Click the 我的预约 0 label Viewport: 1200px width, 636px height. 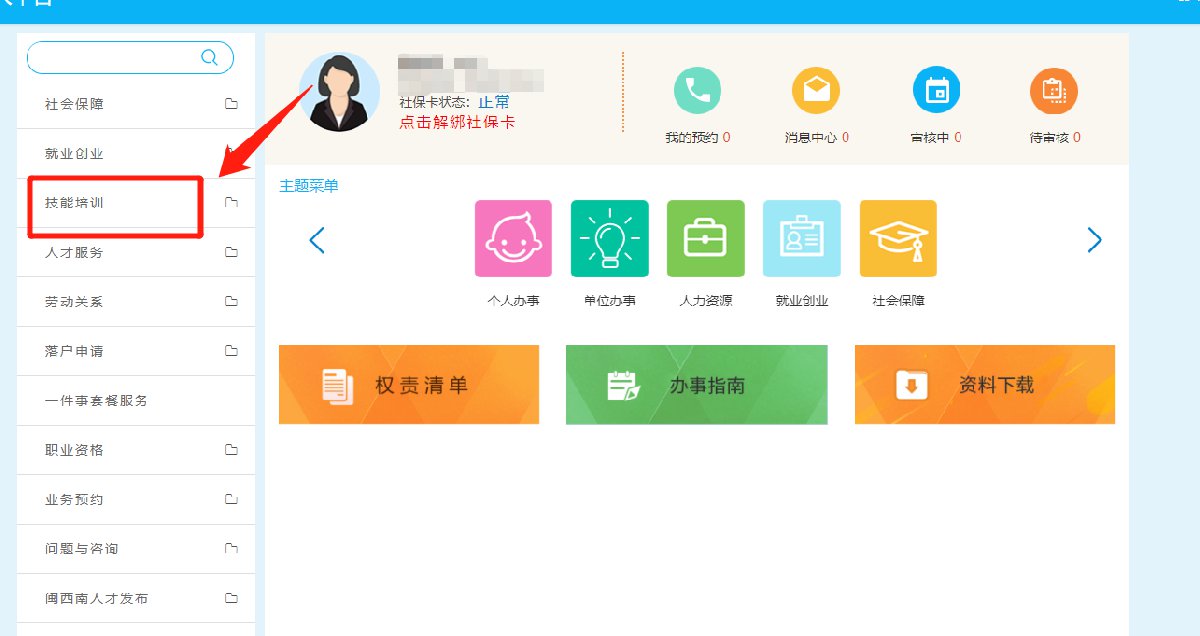tap(697, 138)
